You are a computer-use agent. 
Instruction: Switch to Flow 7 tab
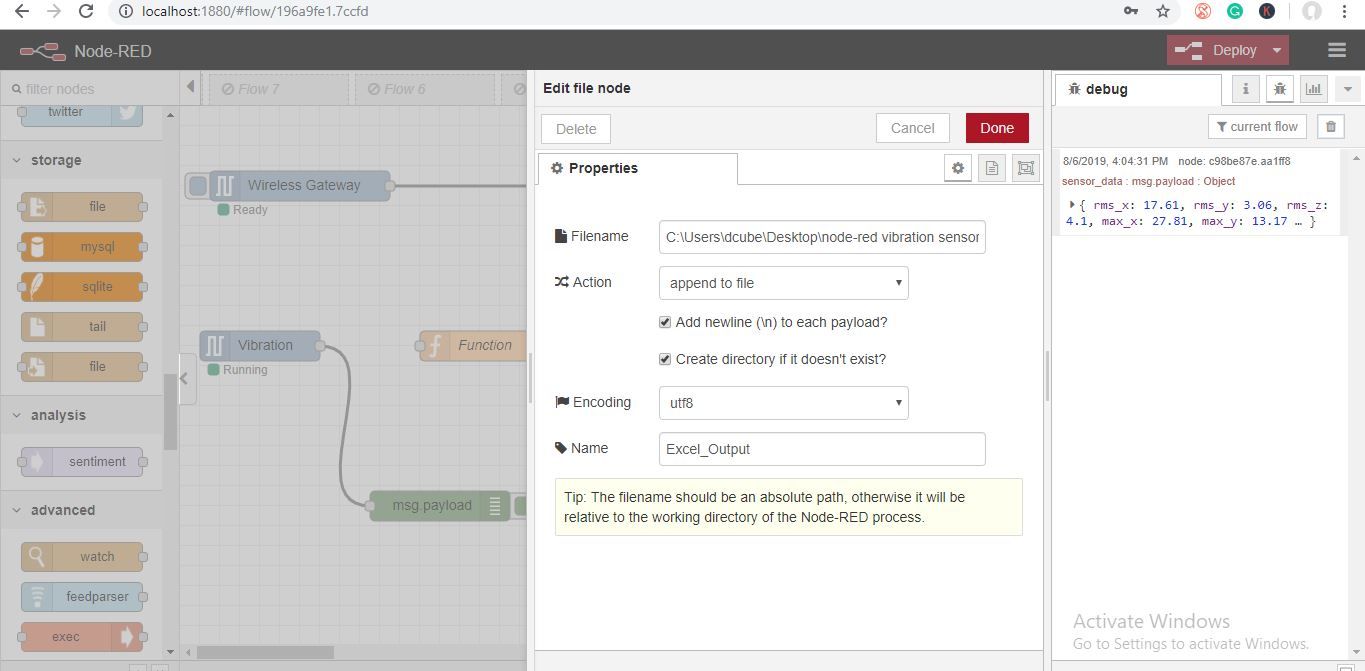278,89
